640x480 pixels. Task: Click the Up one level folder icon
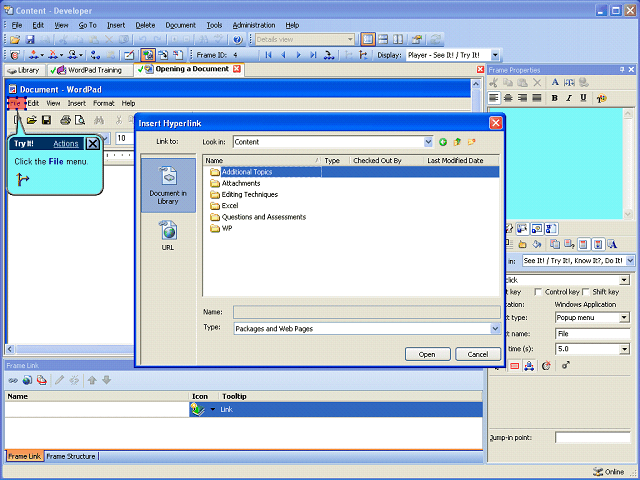(x=457, y=142)
